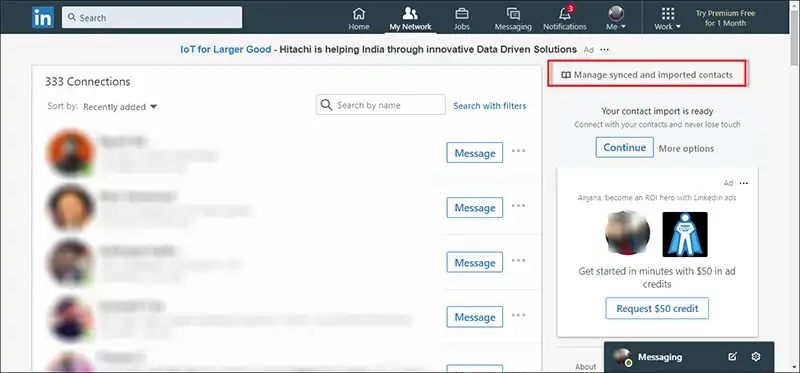Open messaging settings gear icon
Viewport: 800px width, 373px height.
tap(756, 357)
